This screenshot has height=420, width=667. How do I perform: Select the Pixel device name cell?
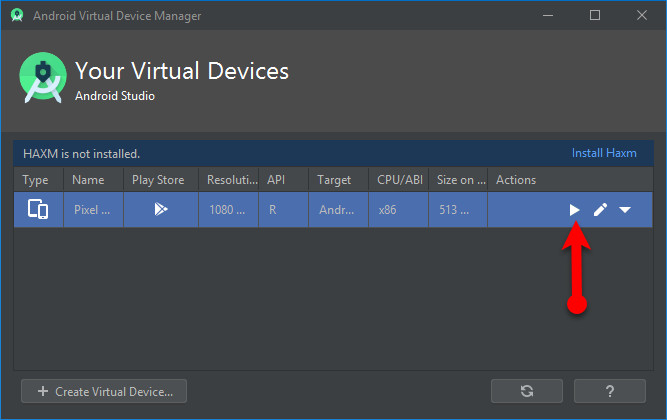pyautogui.click(x=92, y=210)
